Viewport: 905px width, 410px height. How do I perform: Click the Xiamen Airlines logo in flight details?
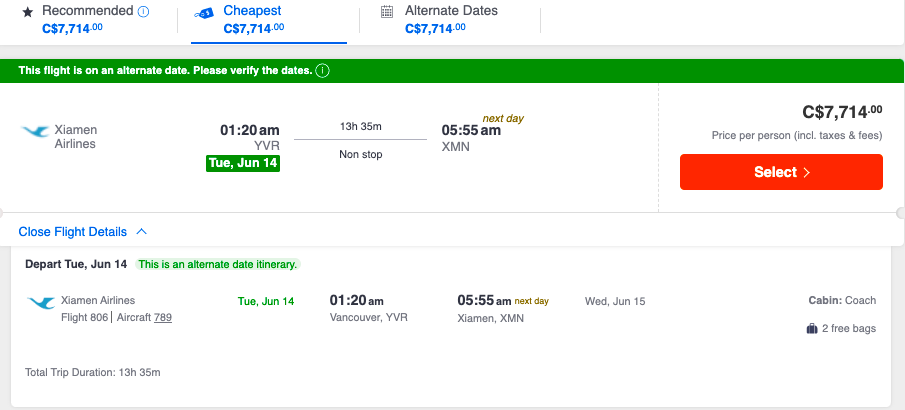point(41,302)
